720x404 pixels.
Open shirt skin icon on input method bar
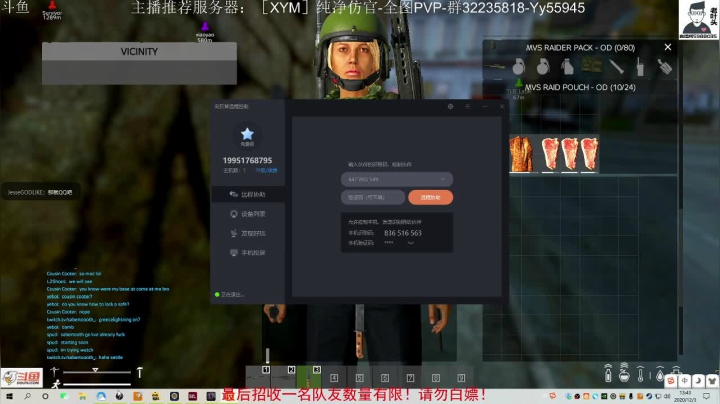pos(712,381)
